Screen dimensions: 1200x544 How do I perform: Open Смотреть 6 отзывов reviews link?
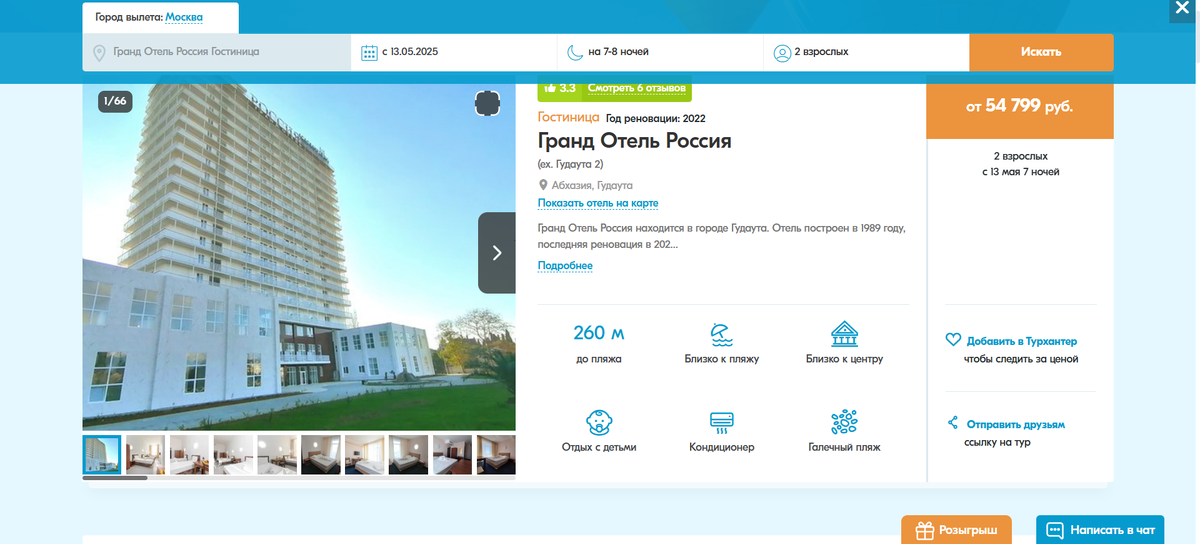click(637, 88)
